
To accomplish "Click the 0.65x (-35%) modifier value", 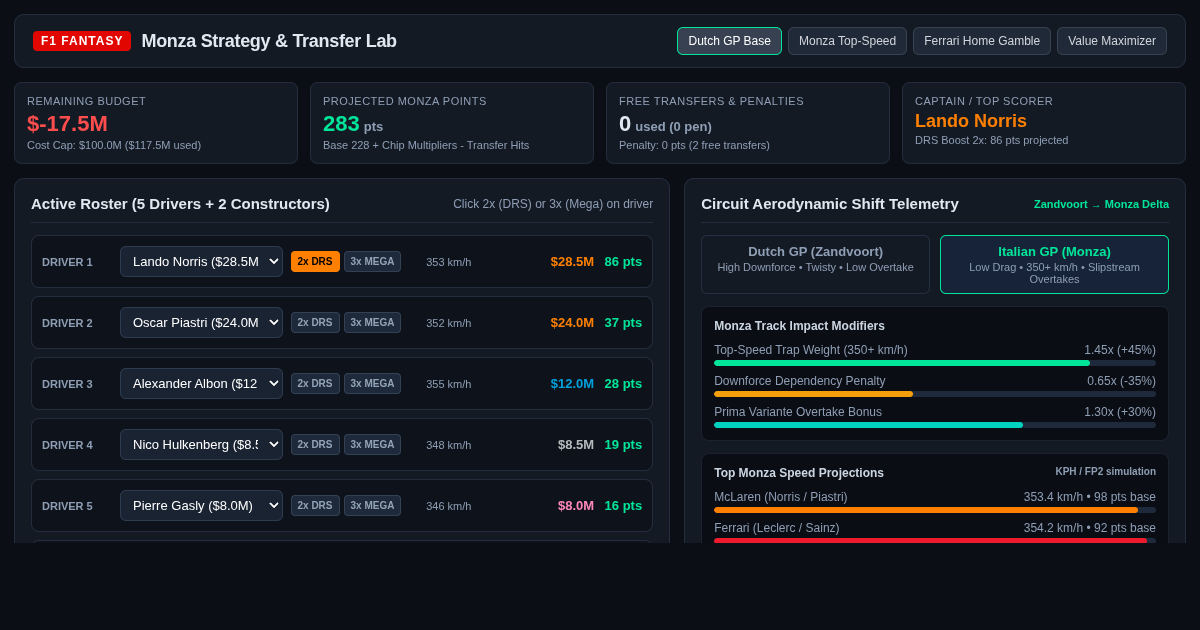I will click(x=1121, y=381).
